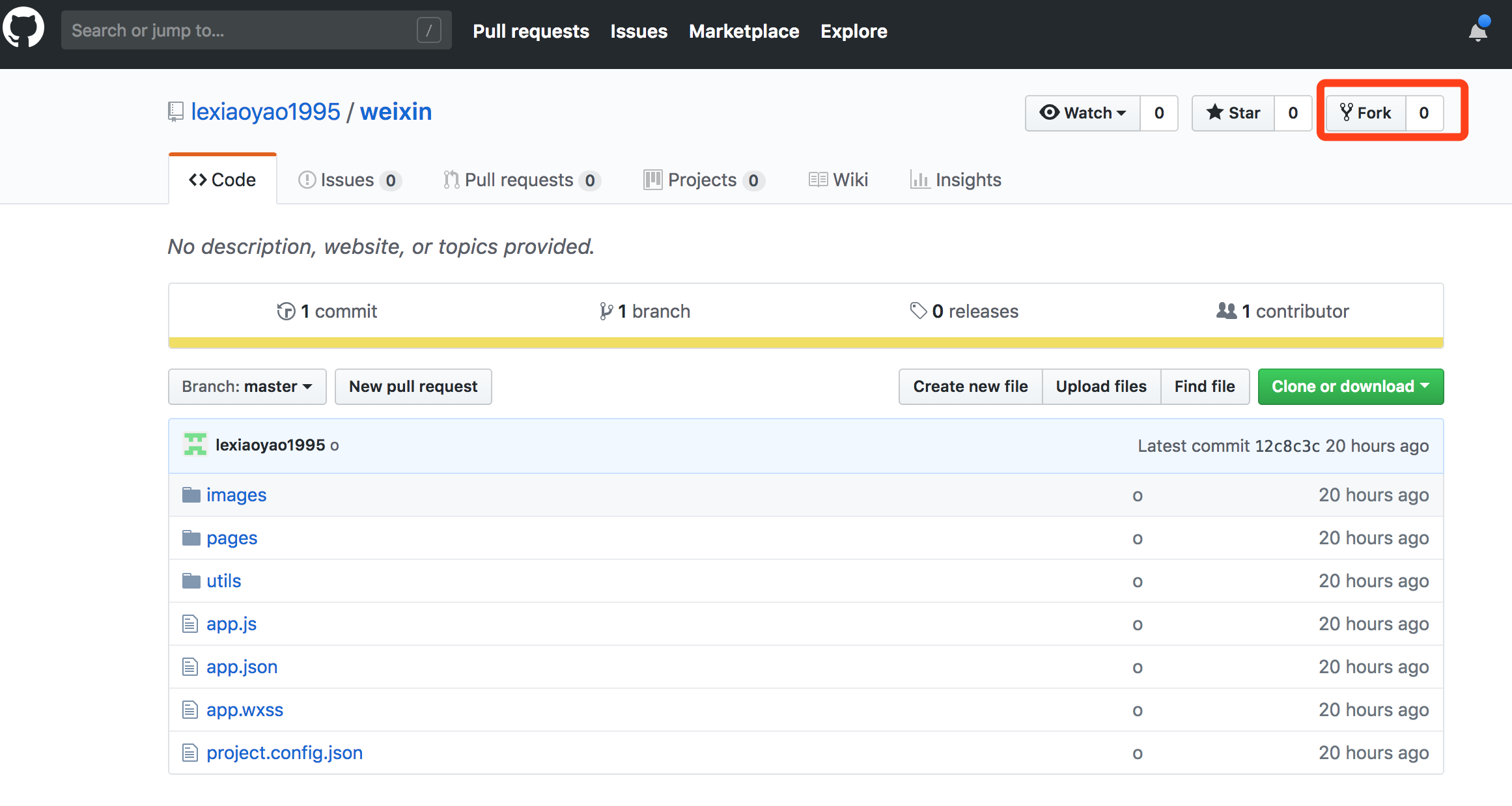Open the pages folder
The height and width of the screenshot is (806, 1512).
pyautogui.click(x=232, y=538)
